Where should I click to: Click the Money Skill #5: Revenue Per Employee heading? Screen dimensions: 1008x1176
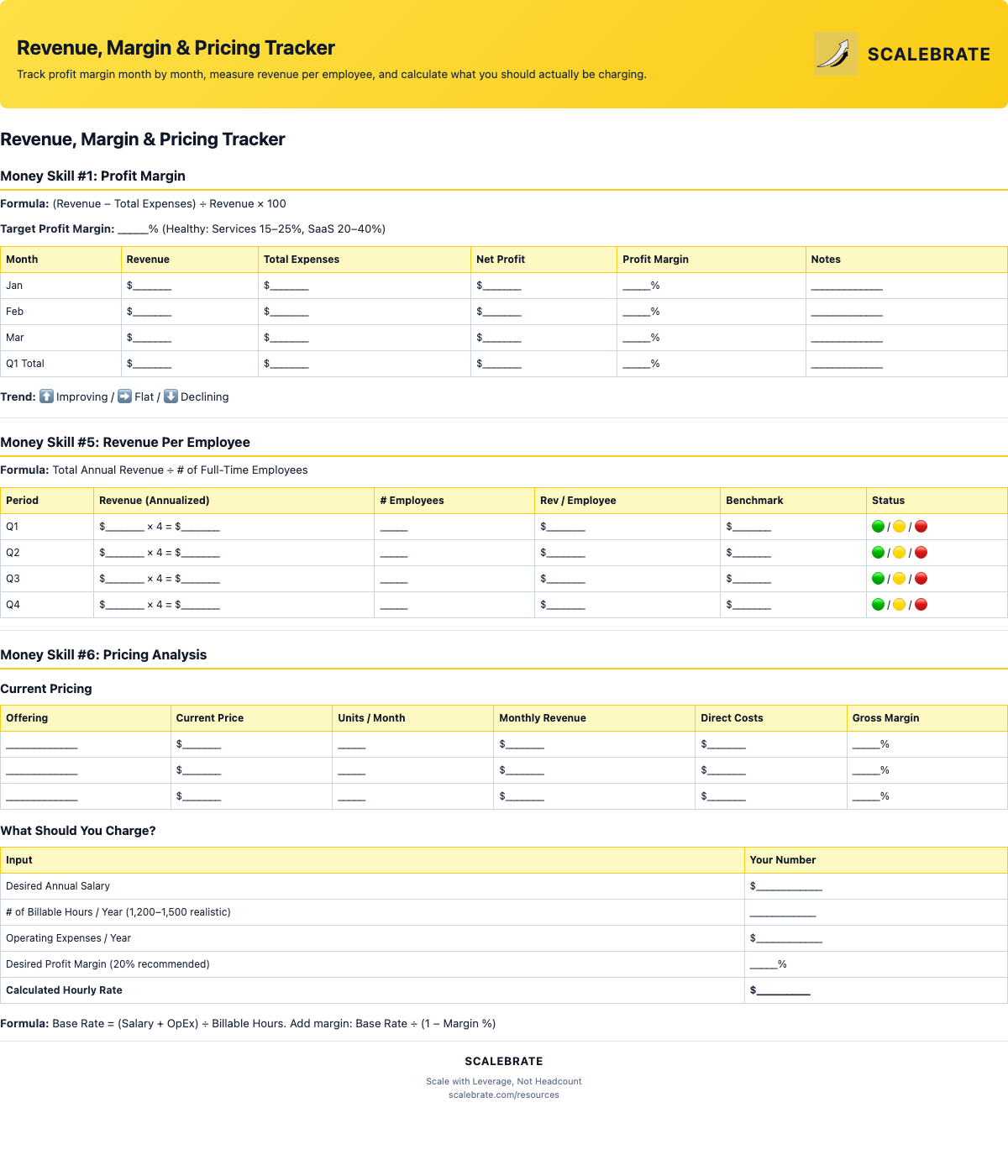(x=125, y=442)
